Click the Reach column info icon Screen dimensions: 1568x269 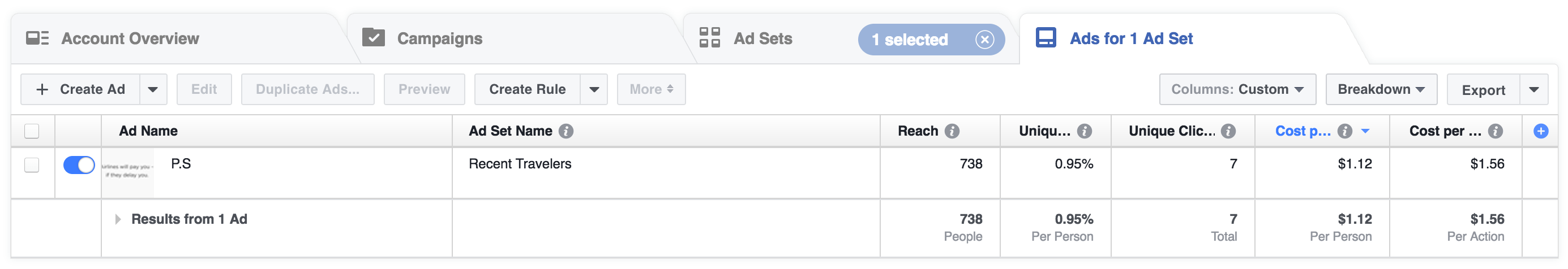tap(952, 131)
